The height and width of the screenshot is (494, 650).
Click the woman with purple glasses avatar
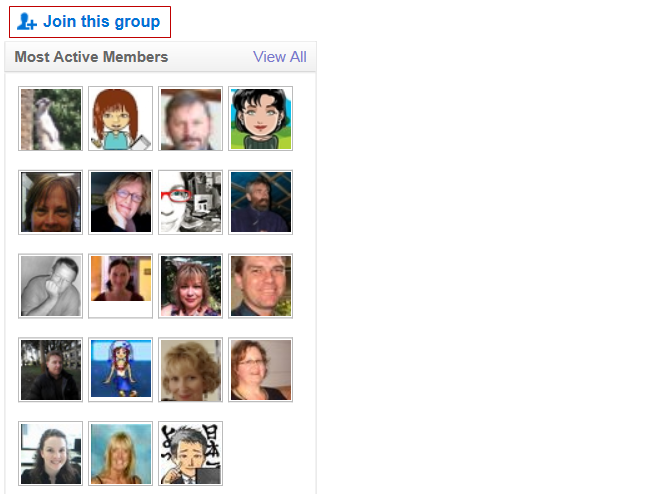tap(121, 202)
